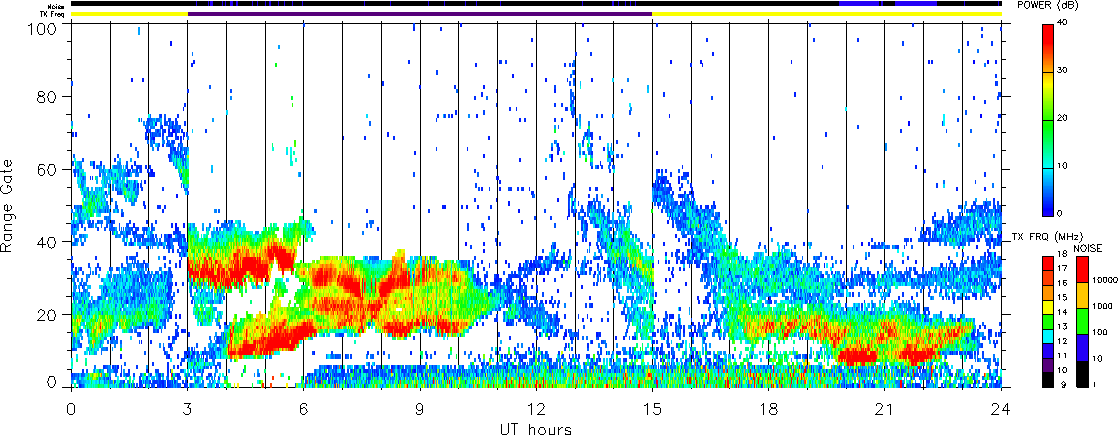Click the 'POWER (dB)' colorbar title
This screenshot has height=435, width=1118.
click(x=1047, y=5)
